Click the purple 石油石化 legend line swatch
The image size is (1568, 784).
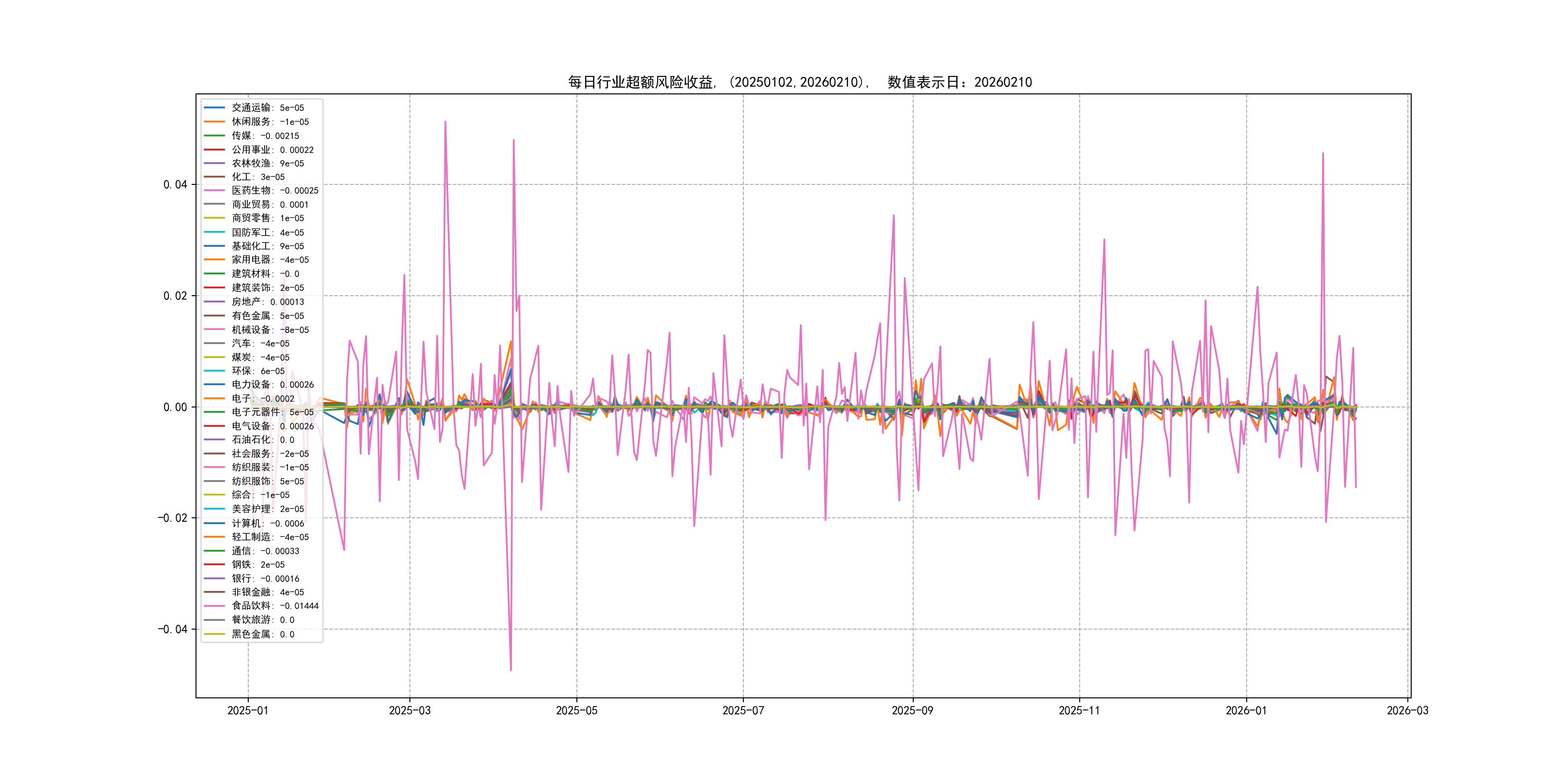[x=214, y=439]
